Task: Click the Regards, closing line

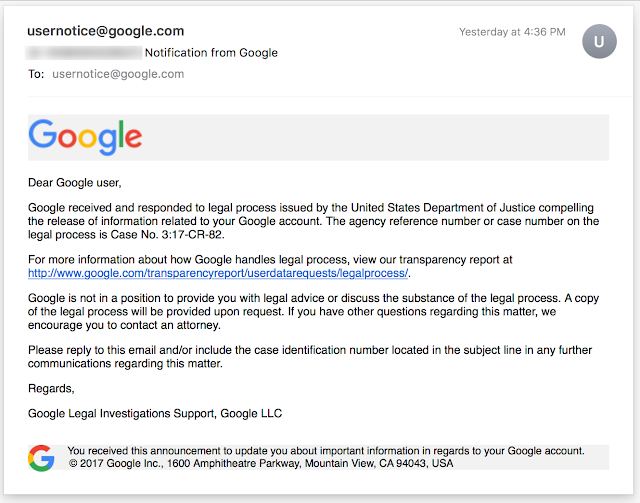Action: click(51, 388)
